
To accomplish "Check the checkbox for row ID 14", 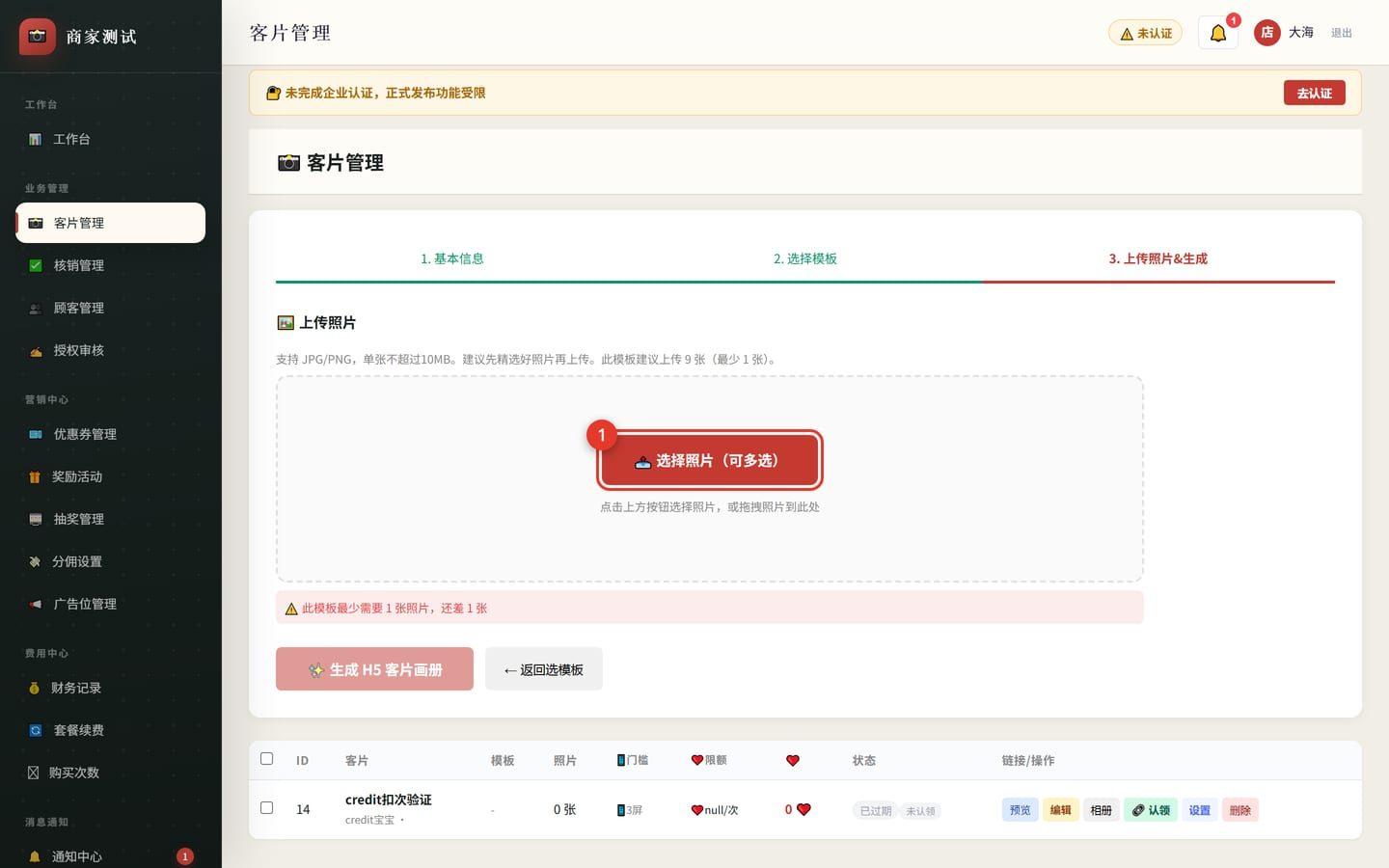I will pyautogui.click(x=266, y=808).
